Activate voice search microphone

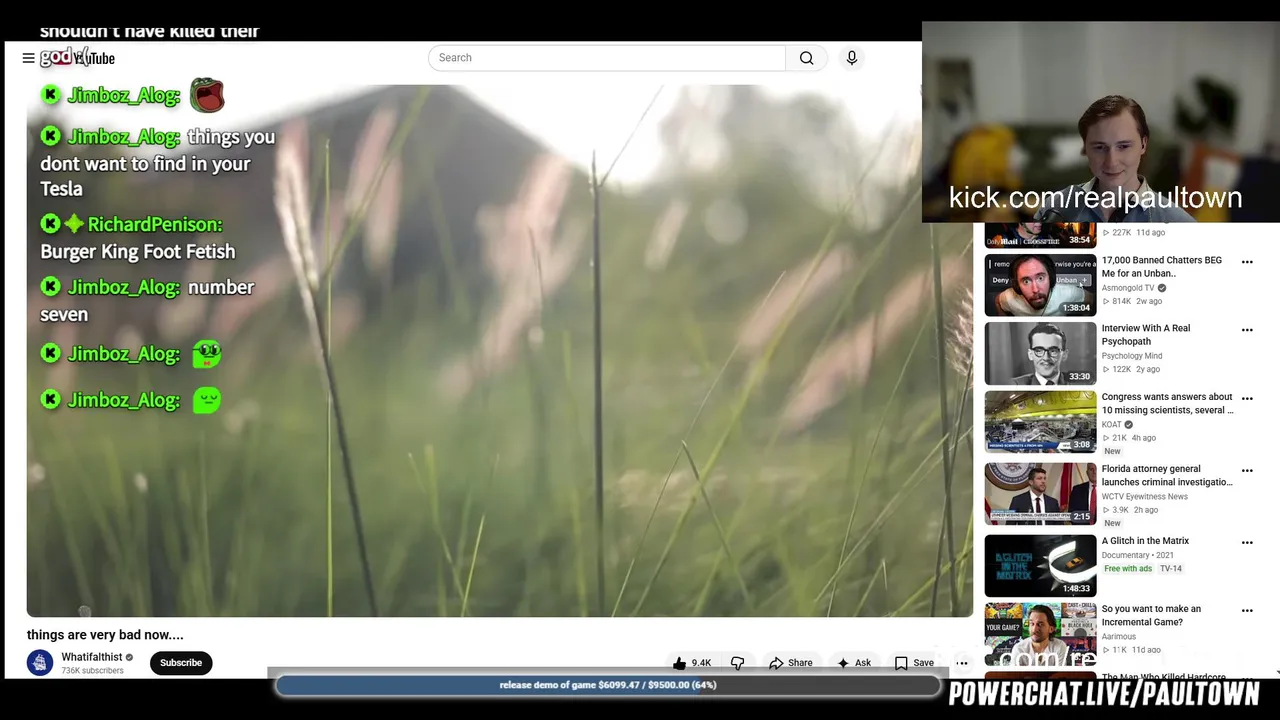pyautogui.click(x=852, y=58)
